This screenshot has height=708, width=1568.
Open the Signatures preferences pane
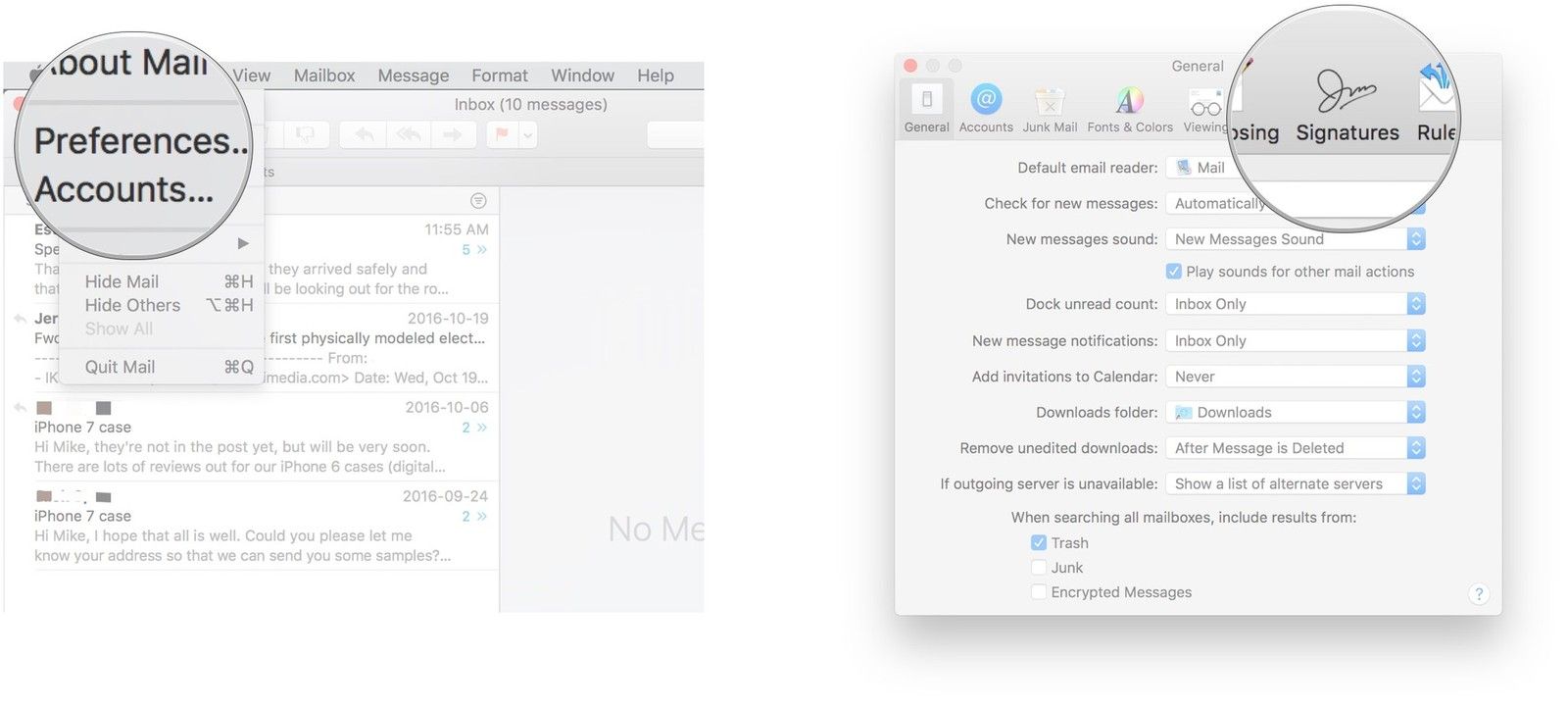coord(1347,106)
